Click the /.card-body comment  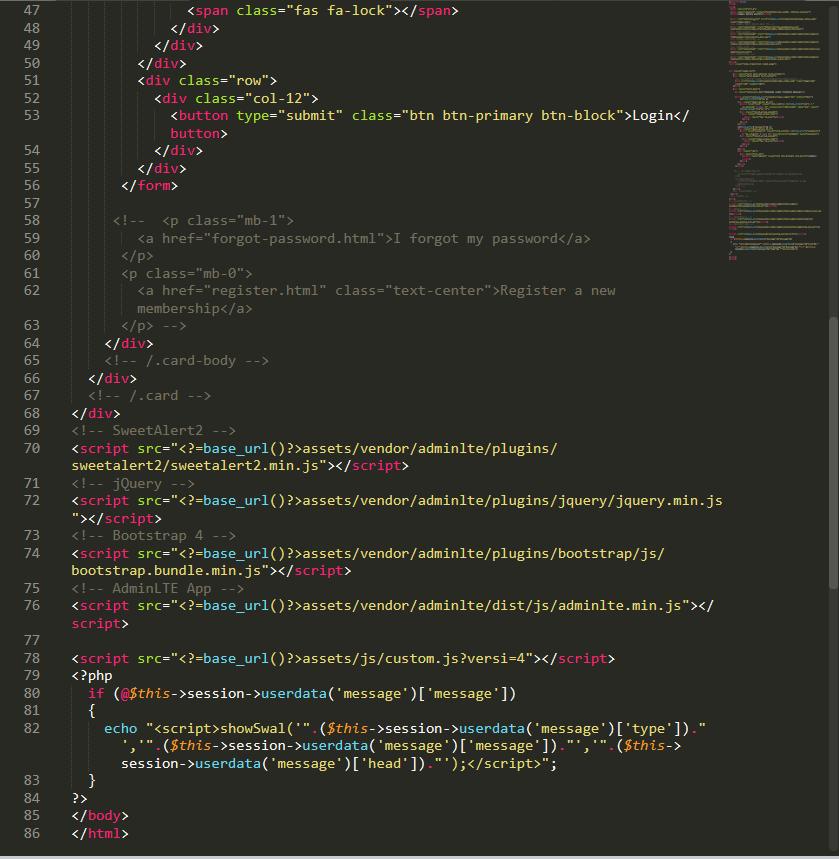coord(187,360)
